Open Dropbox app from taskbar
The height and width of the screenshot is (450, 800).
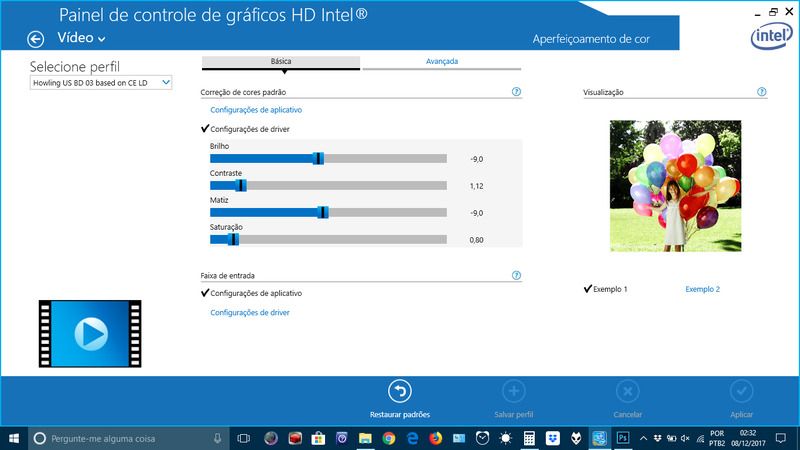coord(553,438)
